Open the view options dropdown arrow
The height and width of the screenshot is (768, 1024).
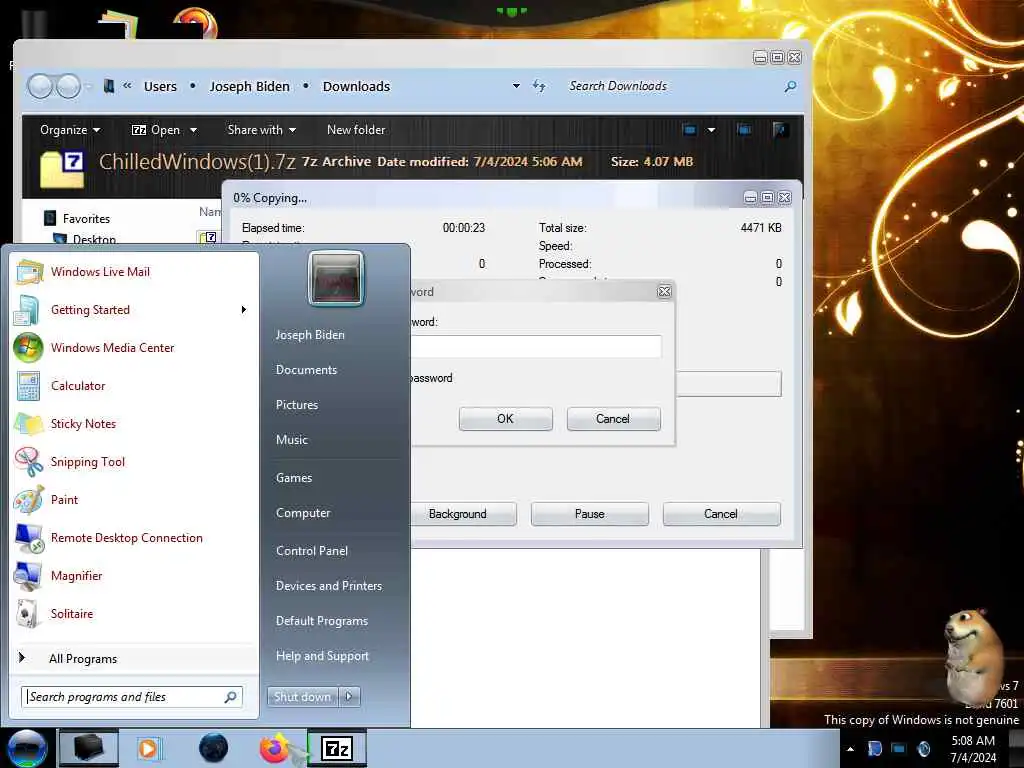coord(711,130)
